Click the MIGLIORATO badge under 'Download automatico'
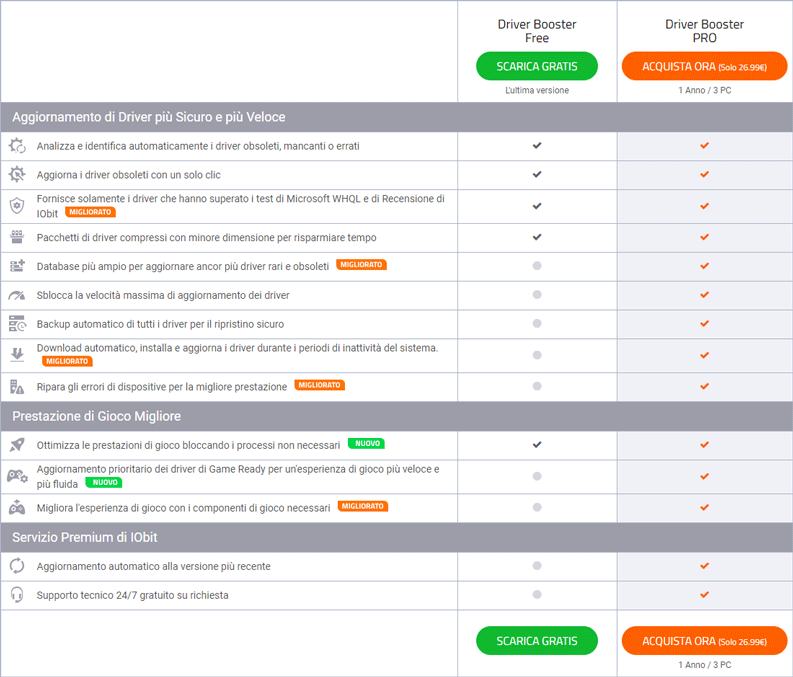Image resolution: width=793 pixels, height=677 pixels. [x=67, y=361]
